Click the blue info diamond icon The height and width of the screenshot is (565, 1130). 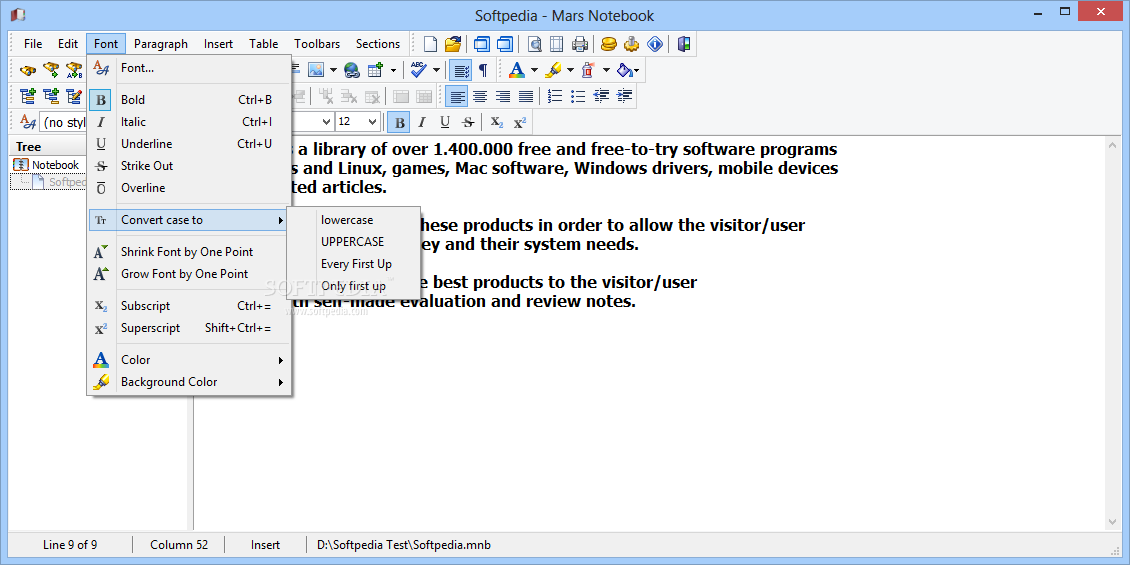point(654,44)
